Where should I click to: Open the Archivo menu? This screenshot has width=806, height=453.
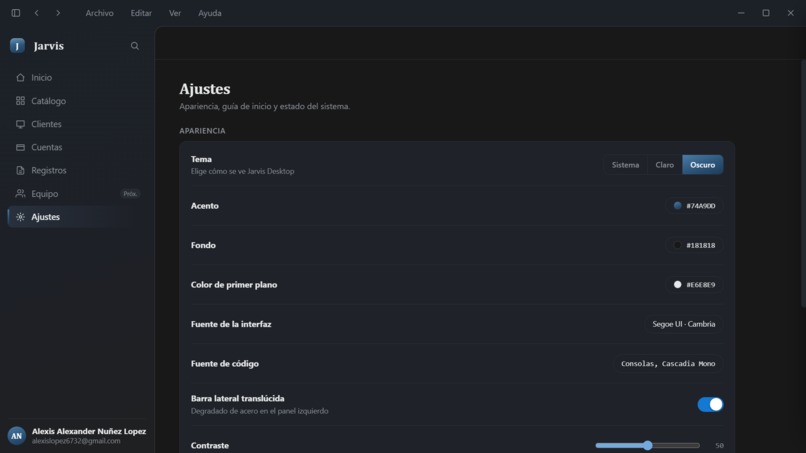[99, 13]
